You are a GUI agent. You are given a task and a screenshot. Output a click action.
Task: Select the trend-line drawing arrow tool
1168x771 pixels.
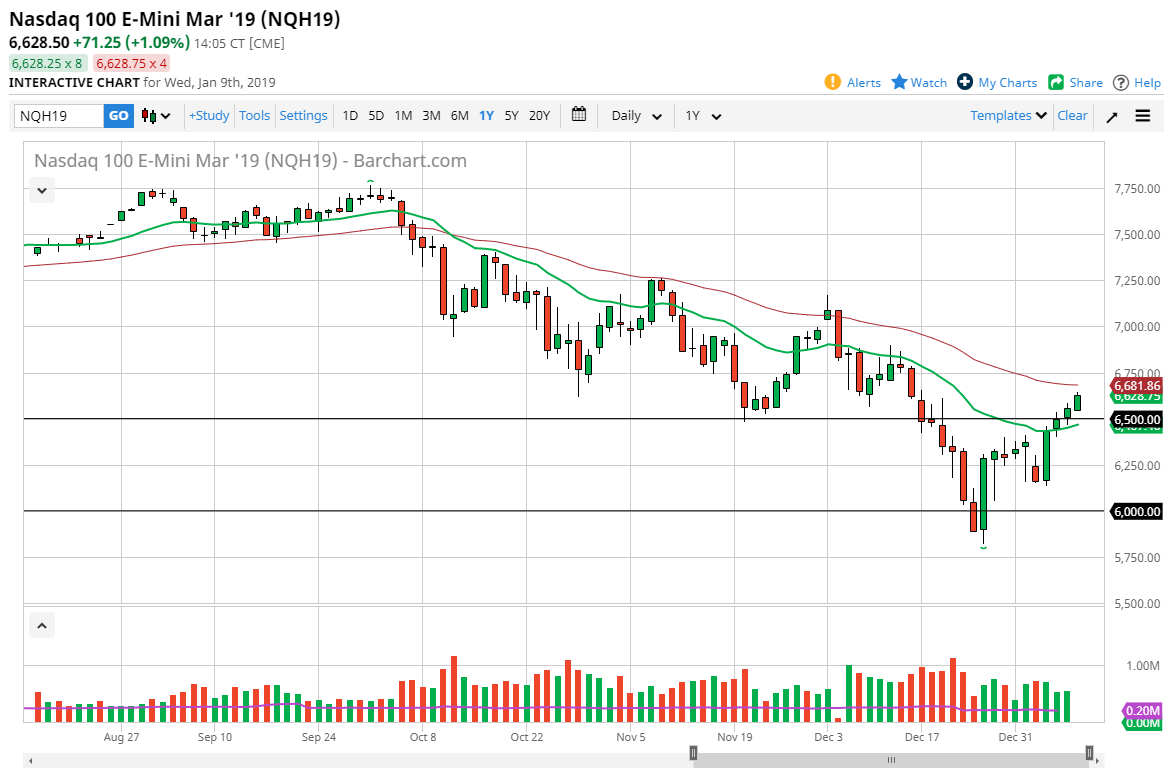pos(1111,115)
